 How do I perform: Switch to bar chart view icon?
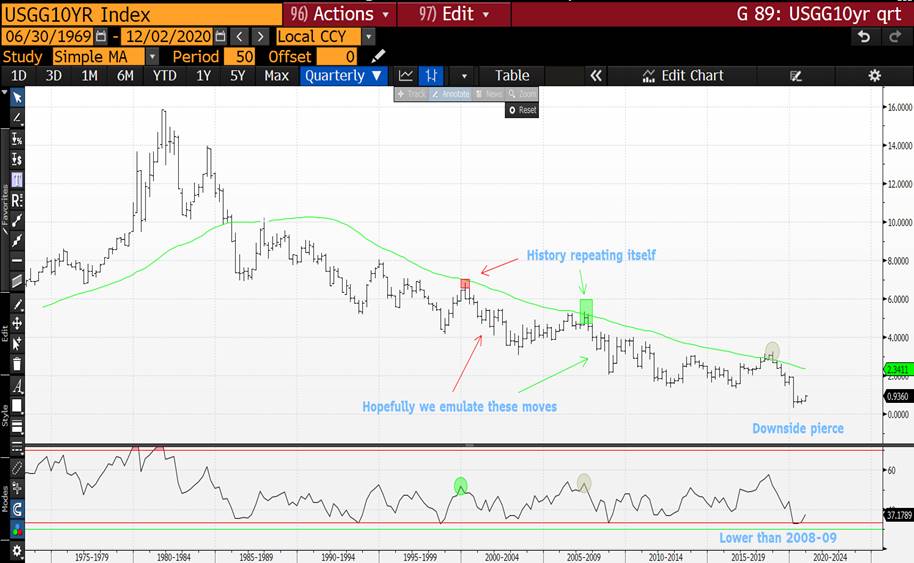click(x=431, y=76)
